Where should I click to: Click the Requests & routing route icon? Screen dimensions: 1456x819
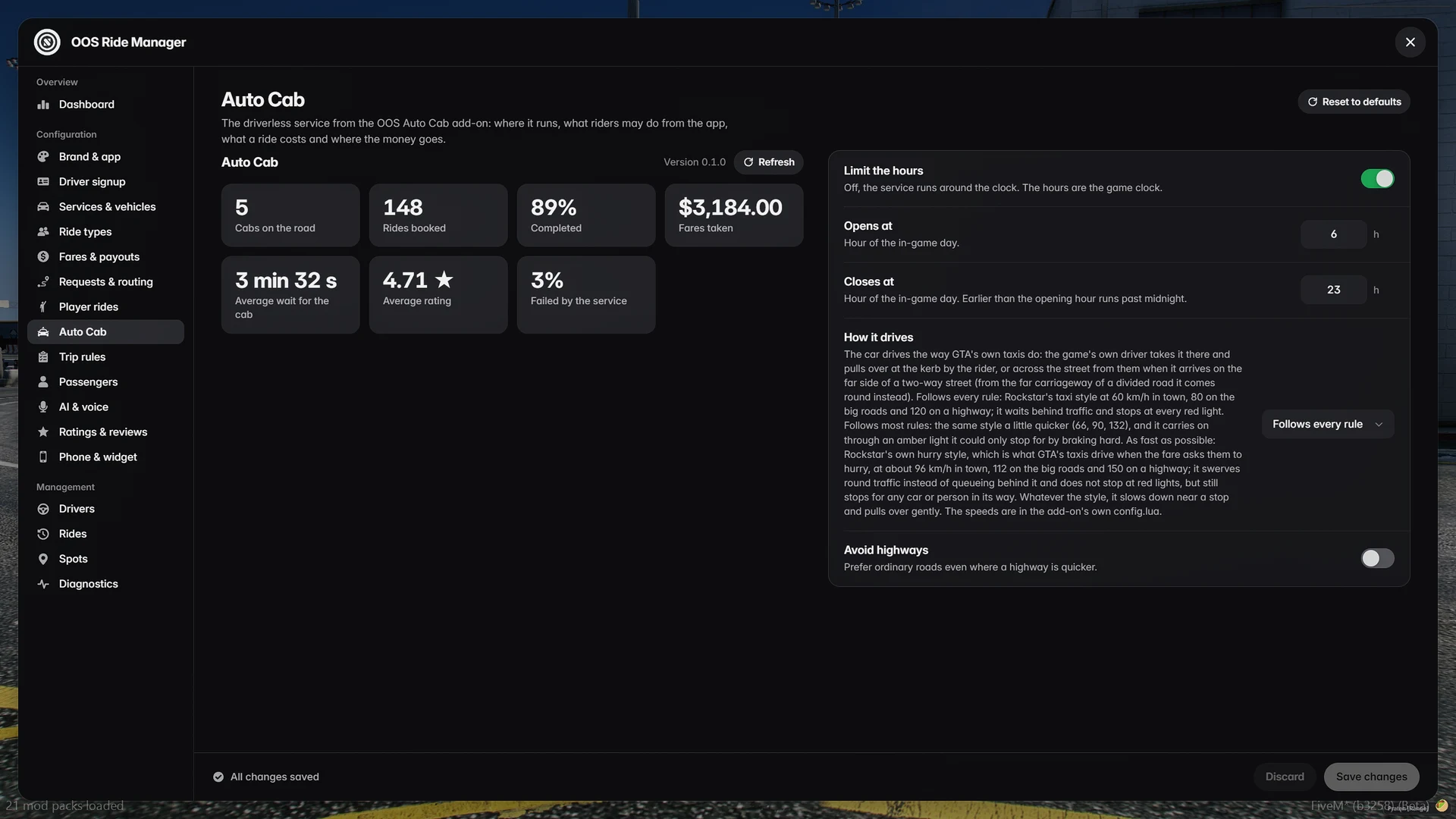pyautogui.click(x=43, y=282)
